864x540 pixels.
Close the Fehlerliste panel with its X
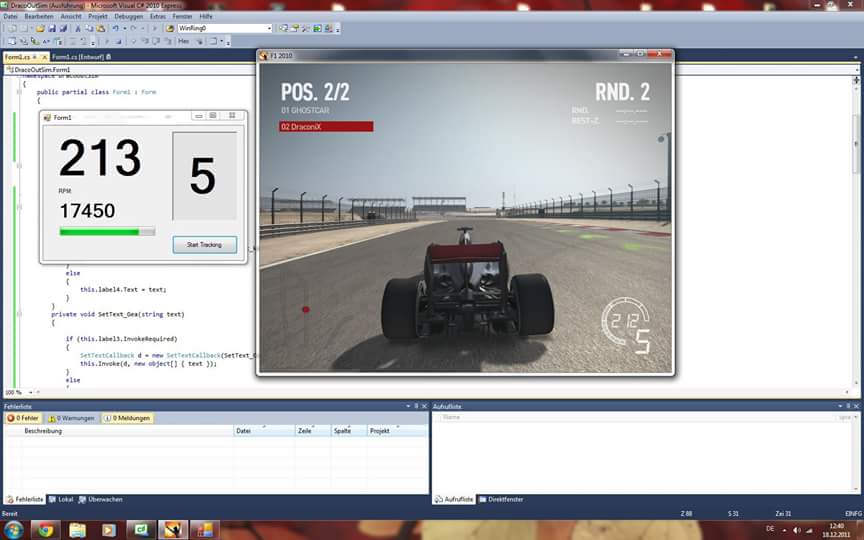[424, 406]
